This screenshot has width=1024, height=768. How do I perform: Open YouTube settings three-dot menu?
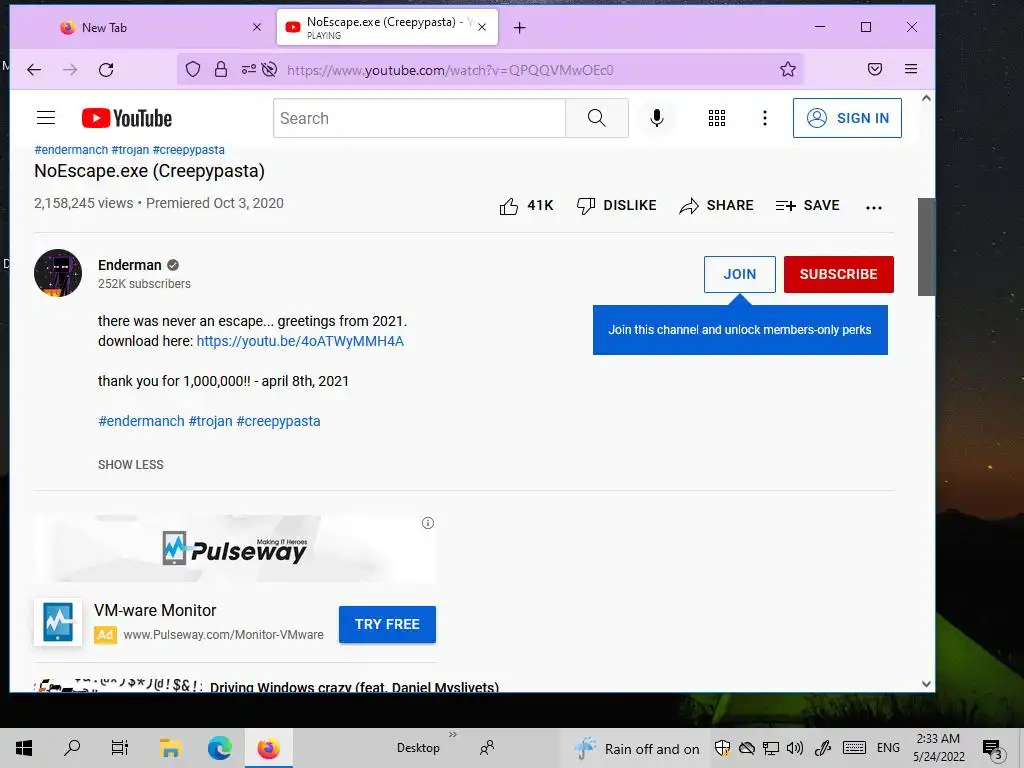coord(765,118)
